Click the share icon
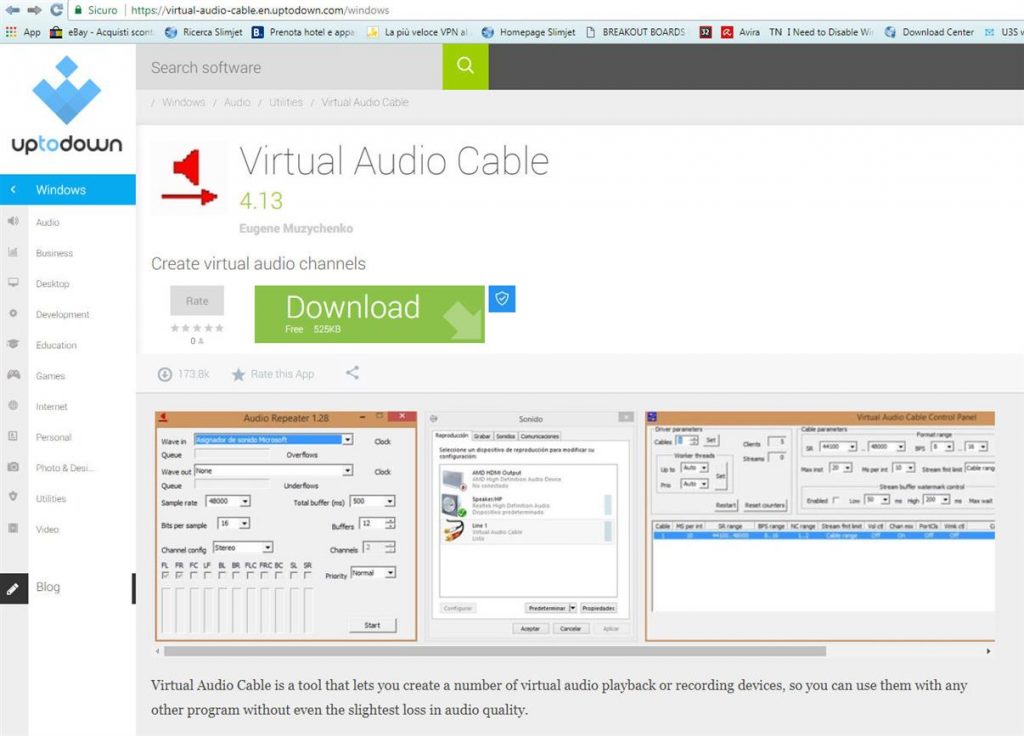The height and width of the screenshot is (736, 1024). (x=353, y=373)
